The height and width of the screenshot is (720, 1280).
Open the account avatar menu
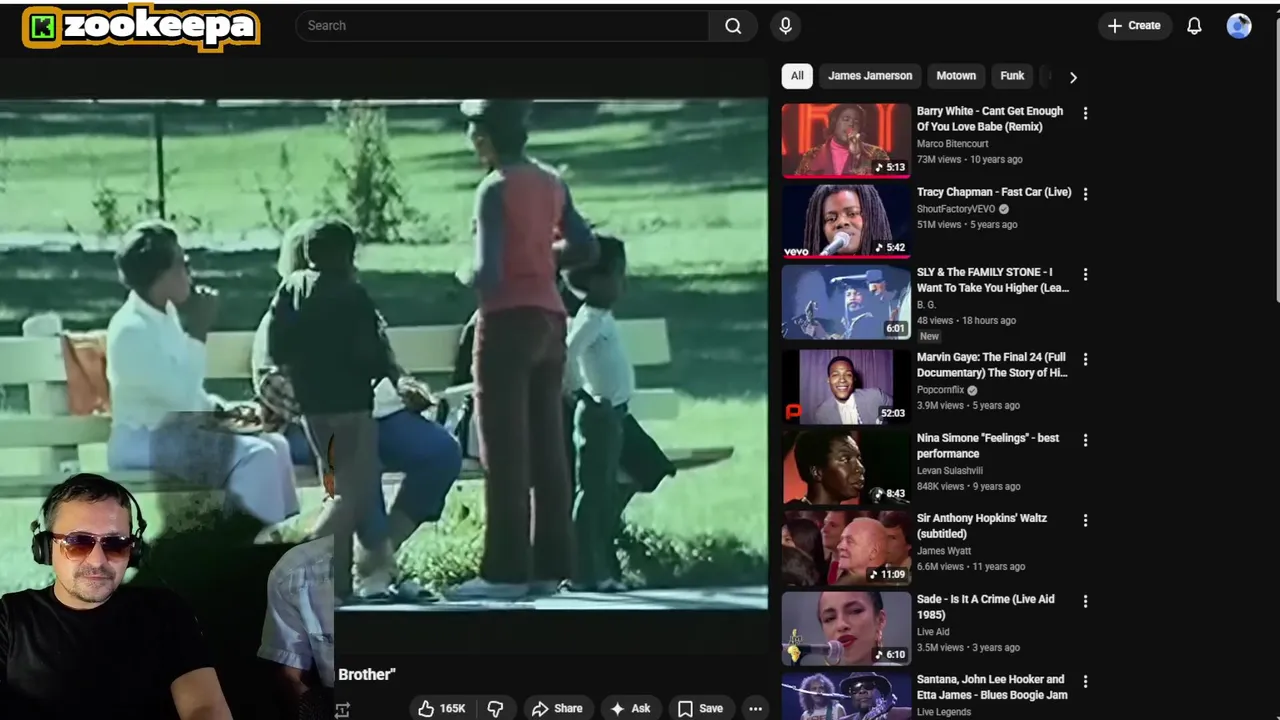(1239, 26)
